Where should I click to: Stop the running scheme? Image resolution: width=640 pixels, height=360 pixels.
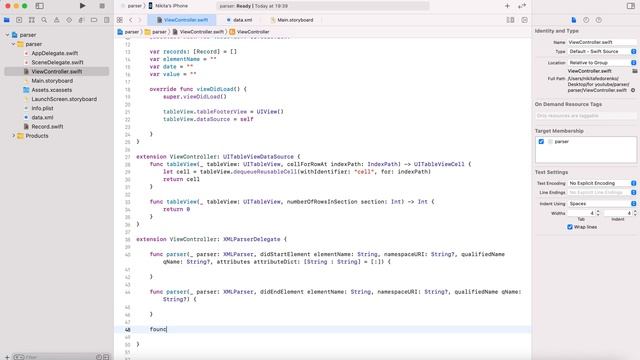coord(102,6)
